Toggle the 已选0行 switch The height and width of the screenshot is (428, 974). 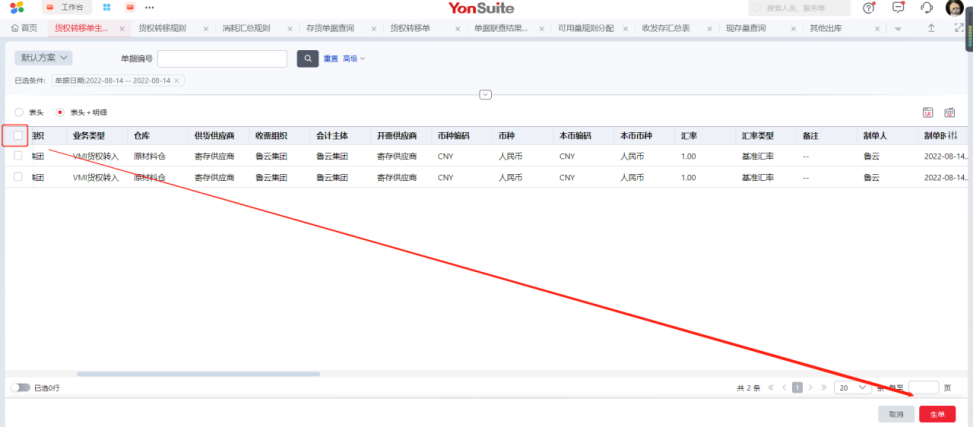pyautogui.click(x=19, y=387)
